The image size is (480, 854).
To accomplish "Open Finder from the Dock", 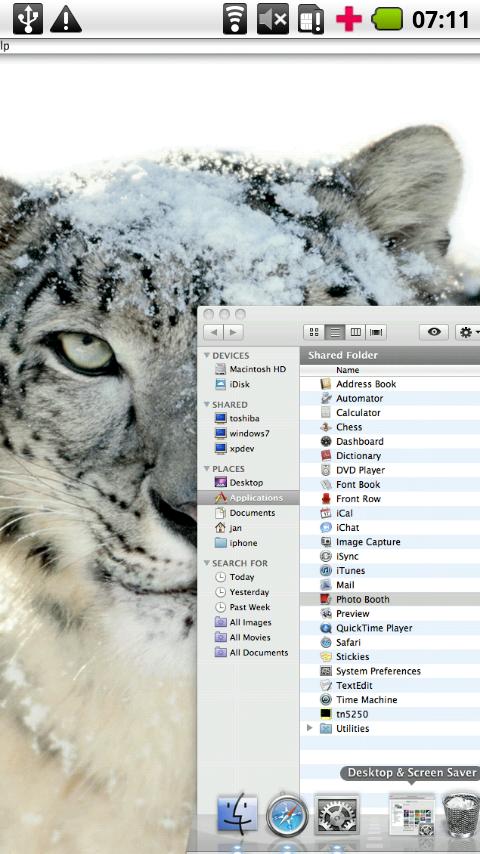I will 237,815.
